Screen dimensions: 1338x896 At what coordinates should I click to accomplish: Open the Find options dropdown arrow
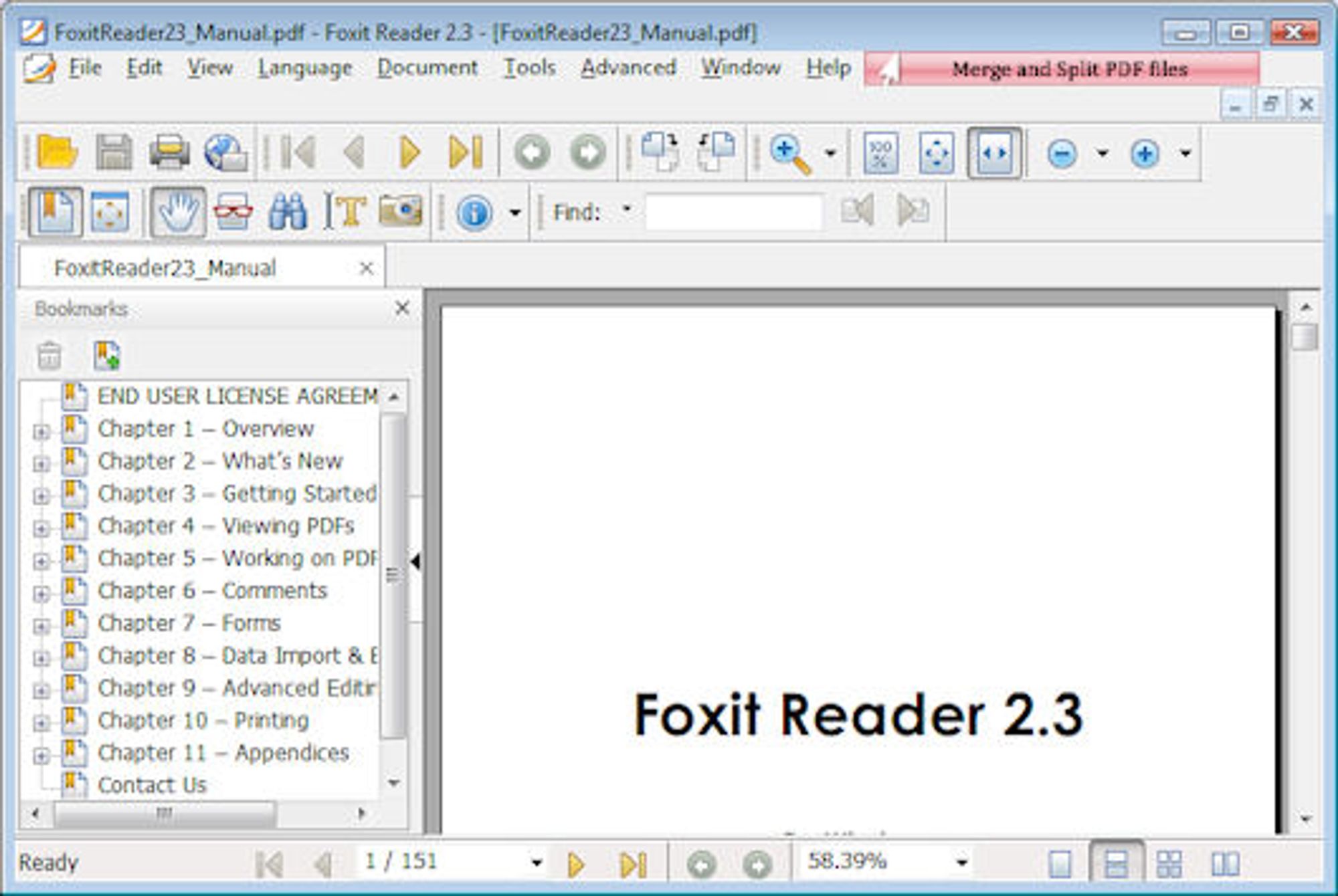(x=627, y=208)
